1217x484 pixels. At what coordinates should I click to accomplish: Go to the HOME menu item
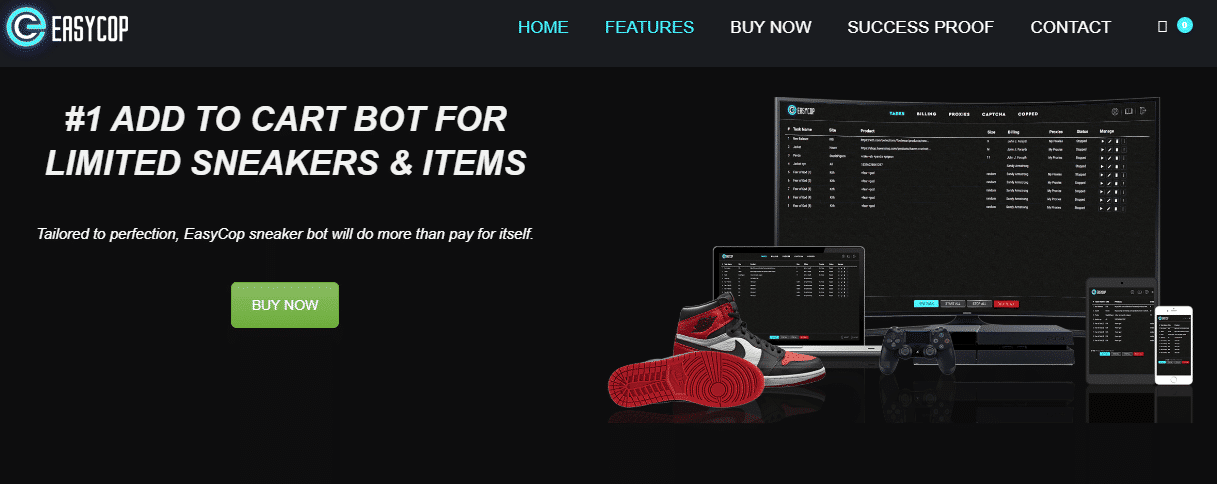543,27
